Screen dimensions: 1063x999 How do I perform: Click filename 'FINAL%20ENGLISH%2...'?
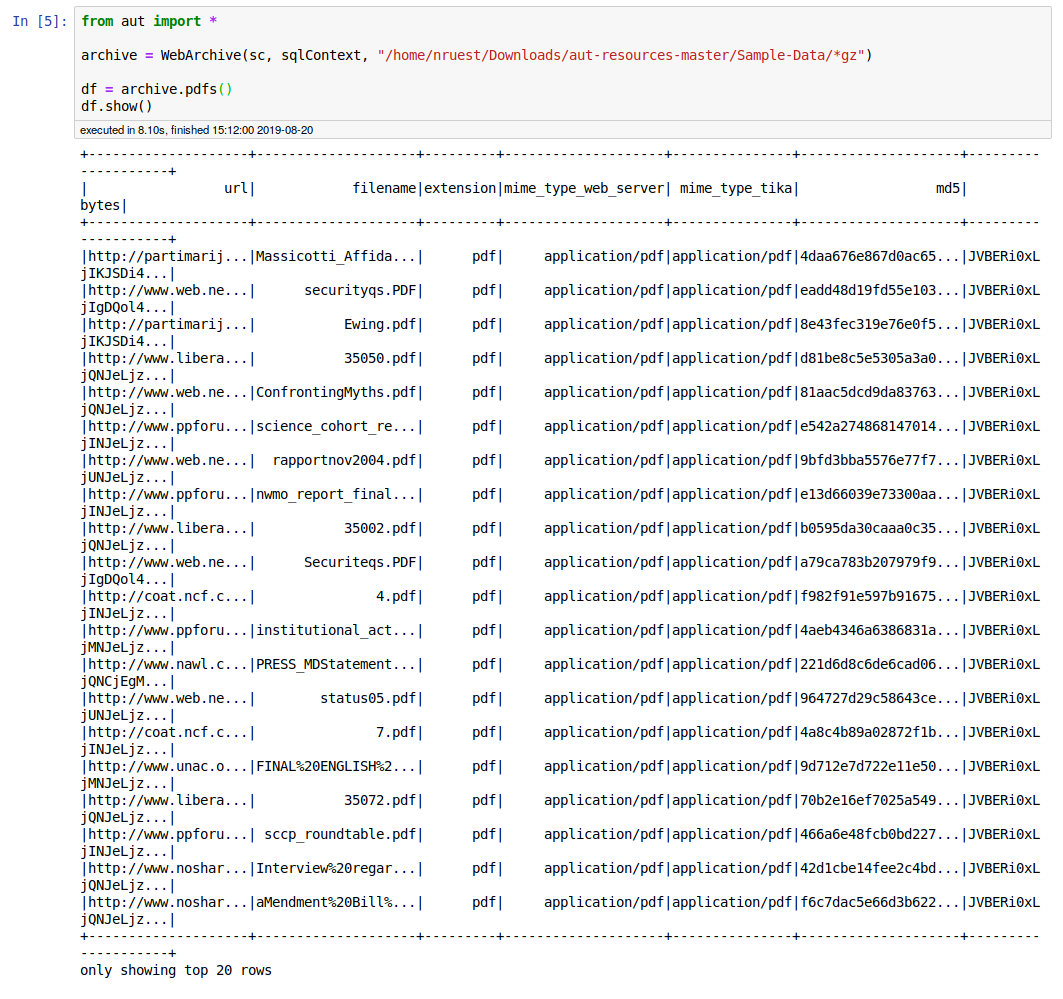[336, 766]
